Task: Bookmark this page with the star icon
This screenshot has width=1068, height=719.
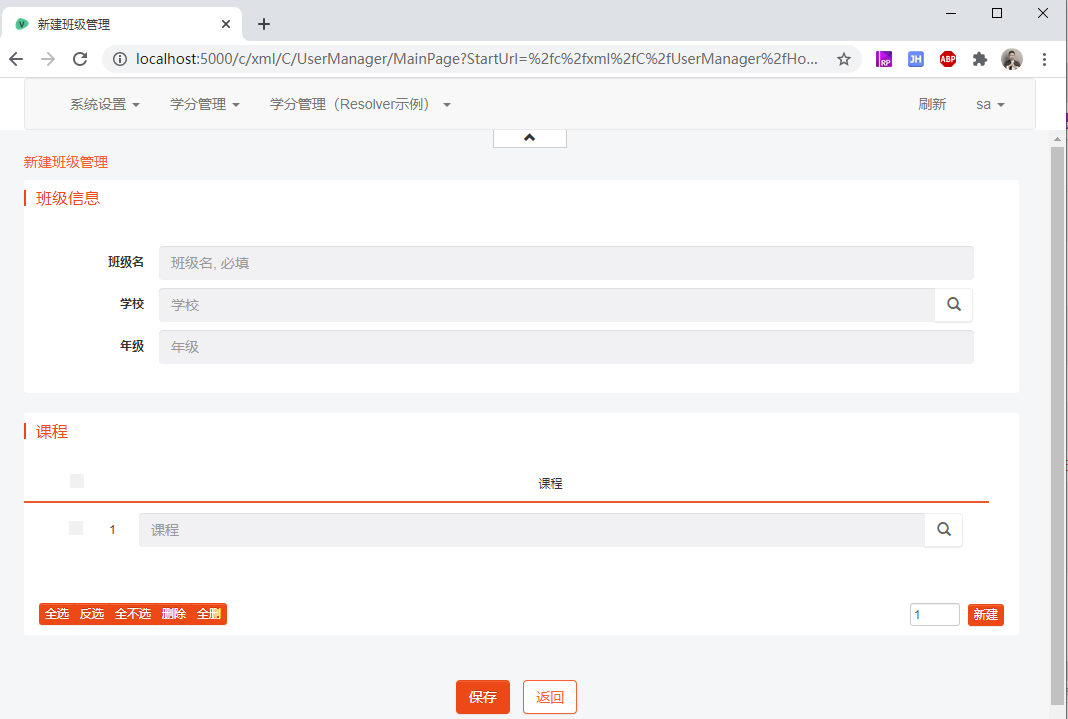Action: tap(843, 59)
